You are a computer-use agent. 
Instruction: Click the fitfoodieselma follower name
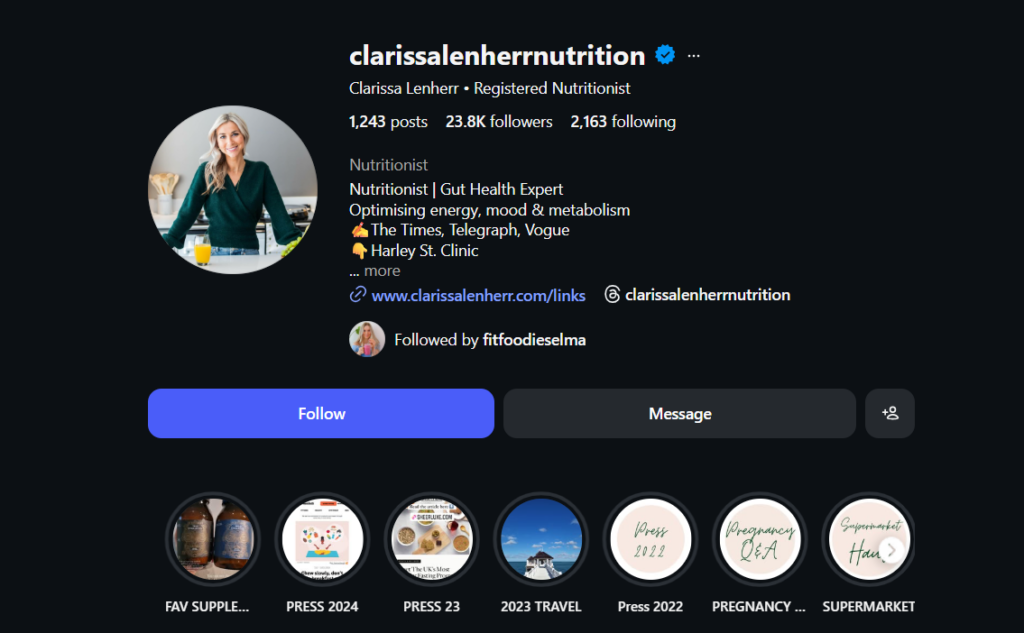(x=534, y=340)
